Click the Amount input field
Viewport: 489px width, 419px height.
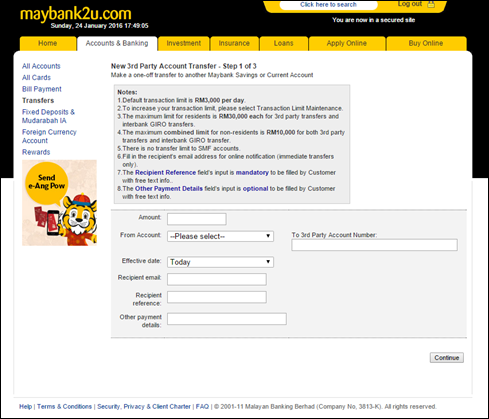tap(197, 219)
